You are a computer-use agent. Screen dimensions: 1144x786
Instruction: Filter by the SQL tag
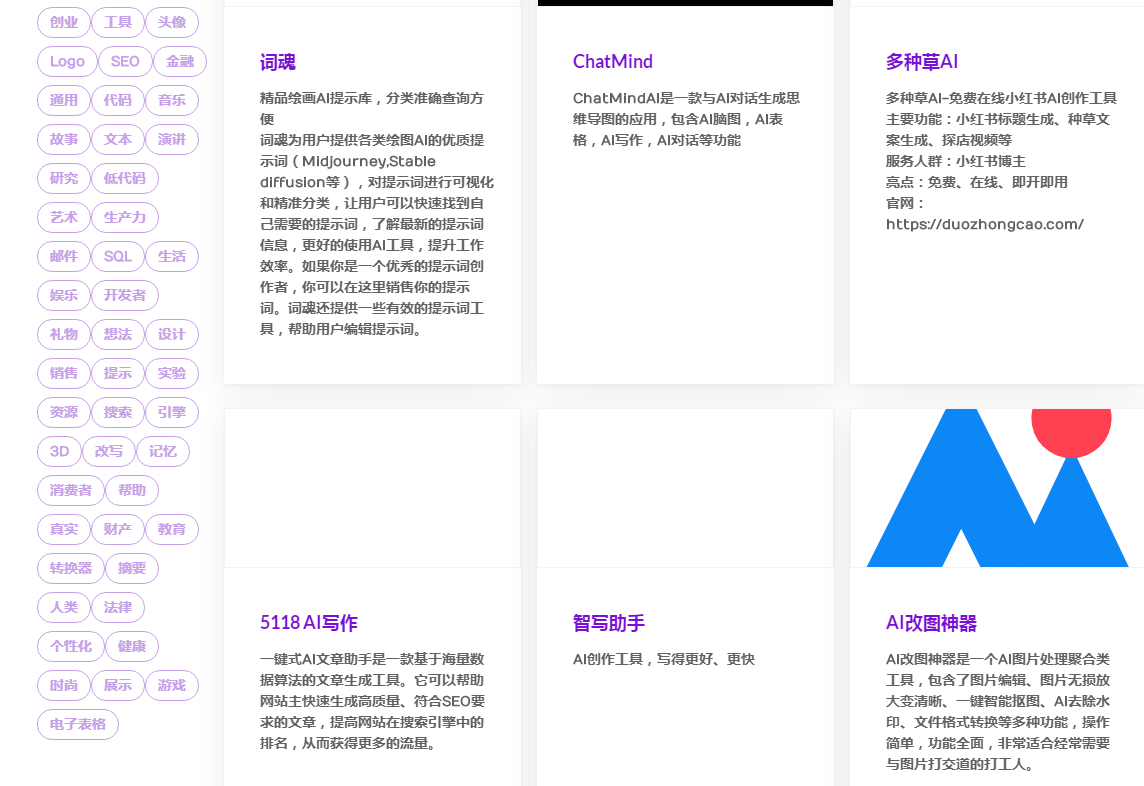pos(117,256)
